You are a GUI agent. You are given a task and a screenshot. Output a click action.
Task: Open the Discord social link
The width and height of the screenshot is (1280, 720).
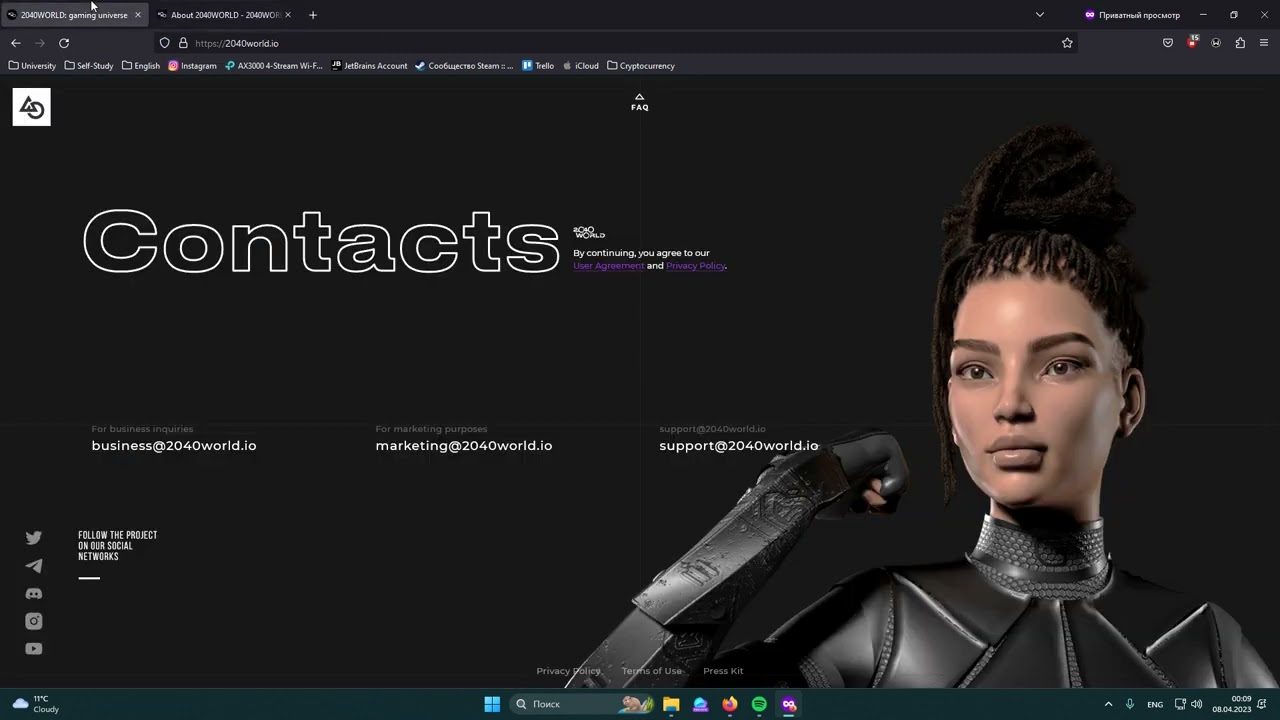point(34,594)
